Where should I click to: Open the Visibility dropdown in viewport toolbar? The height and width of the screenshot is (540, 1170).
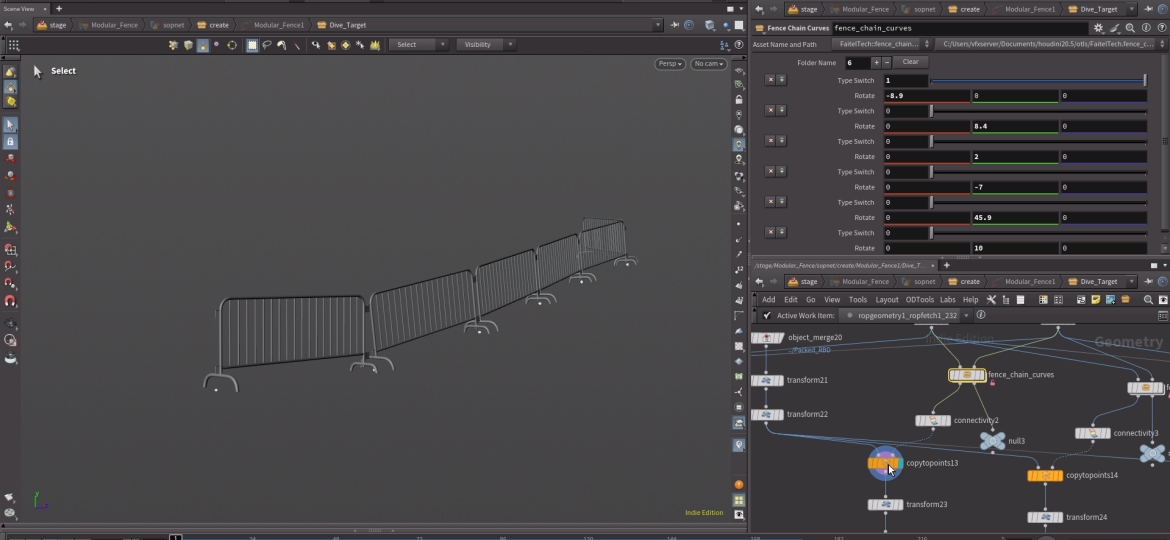click(x=485, y=45)
